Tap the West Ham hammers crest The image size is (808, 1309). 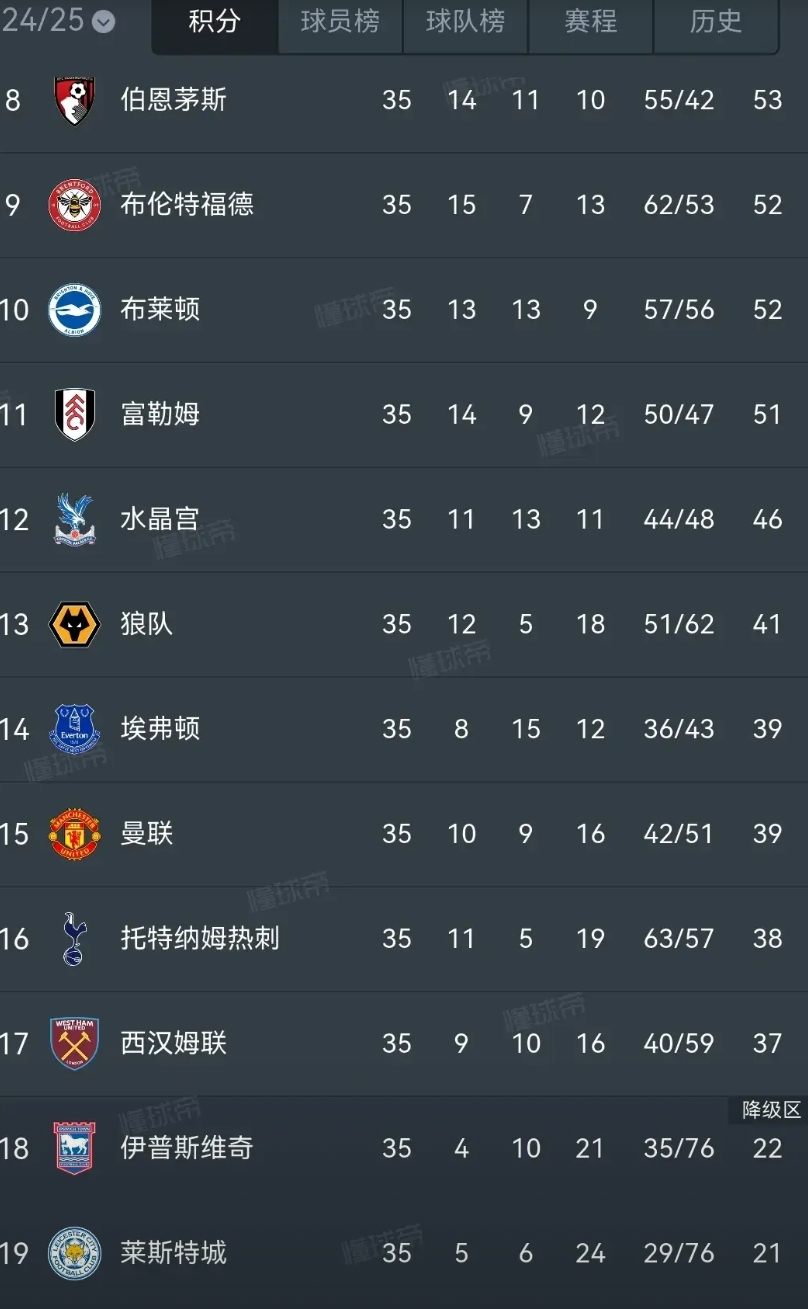coord(75,1043)
